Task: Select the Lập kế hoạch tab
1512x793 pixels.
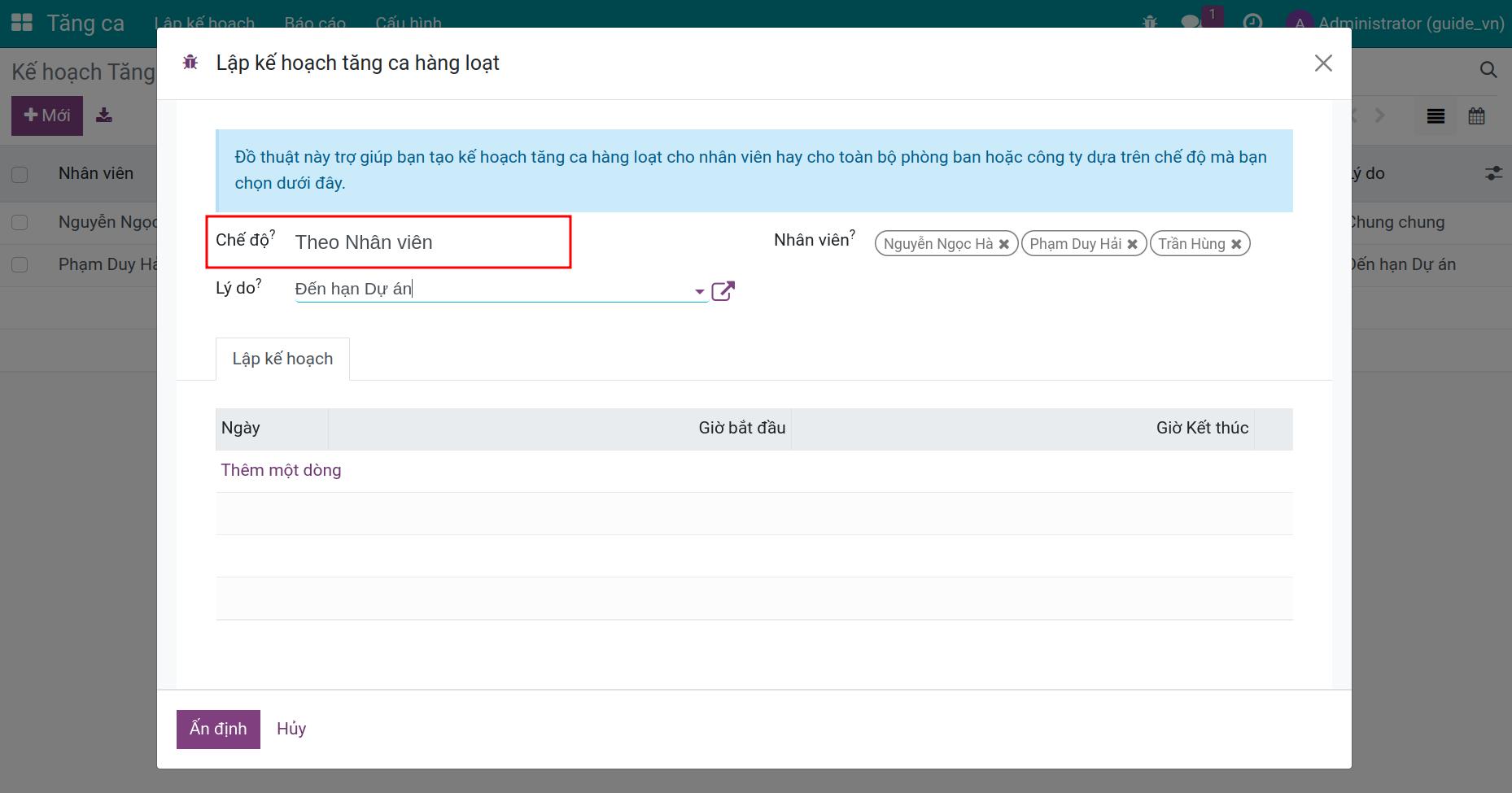Action: click(282, 359)
